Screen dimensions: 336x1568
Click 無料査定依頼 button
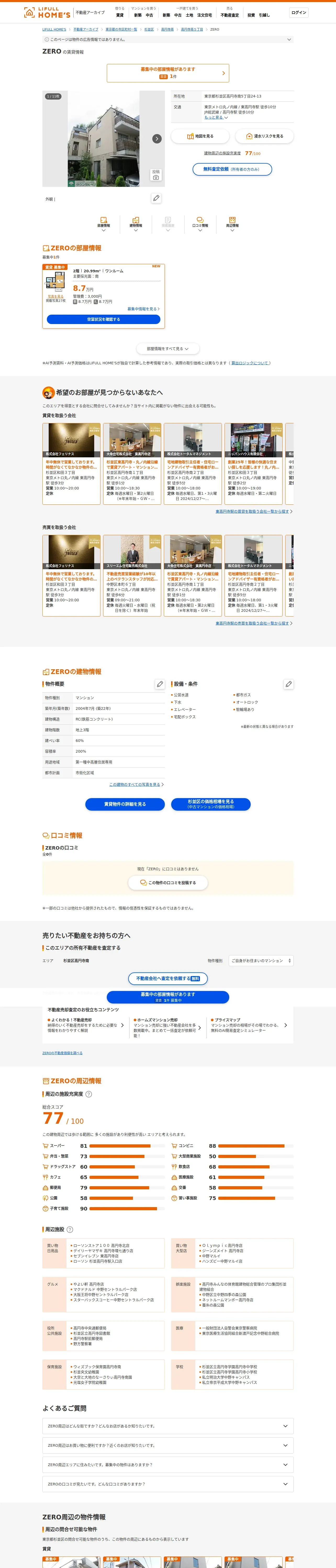coord(232,169)
